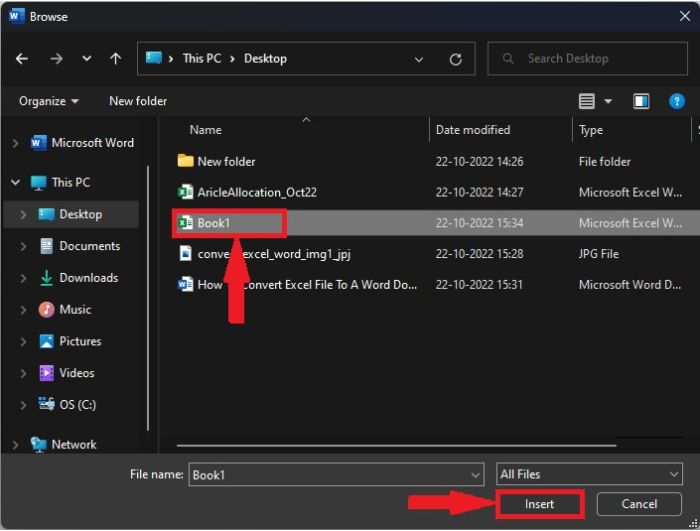The image size is (700, 531).
Task: Click 'This PC' in the address path
Action: [x=202, y=59]
